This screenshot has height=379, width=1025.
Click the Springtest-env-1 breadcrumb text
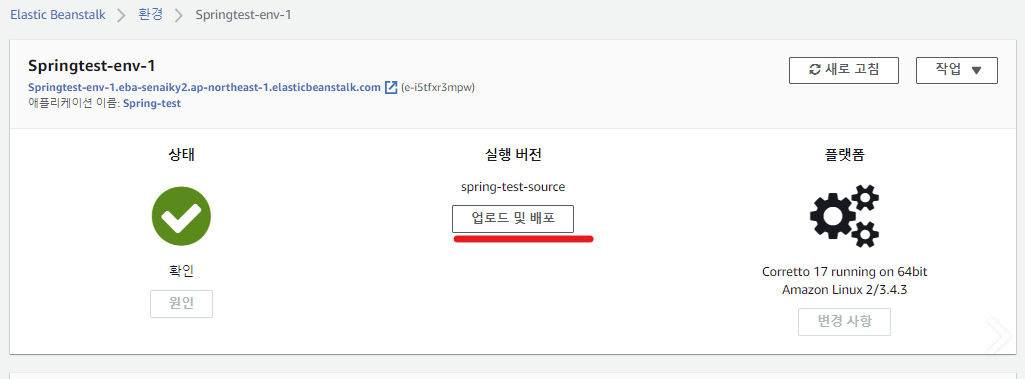(243, 15)
